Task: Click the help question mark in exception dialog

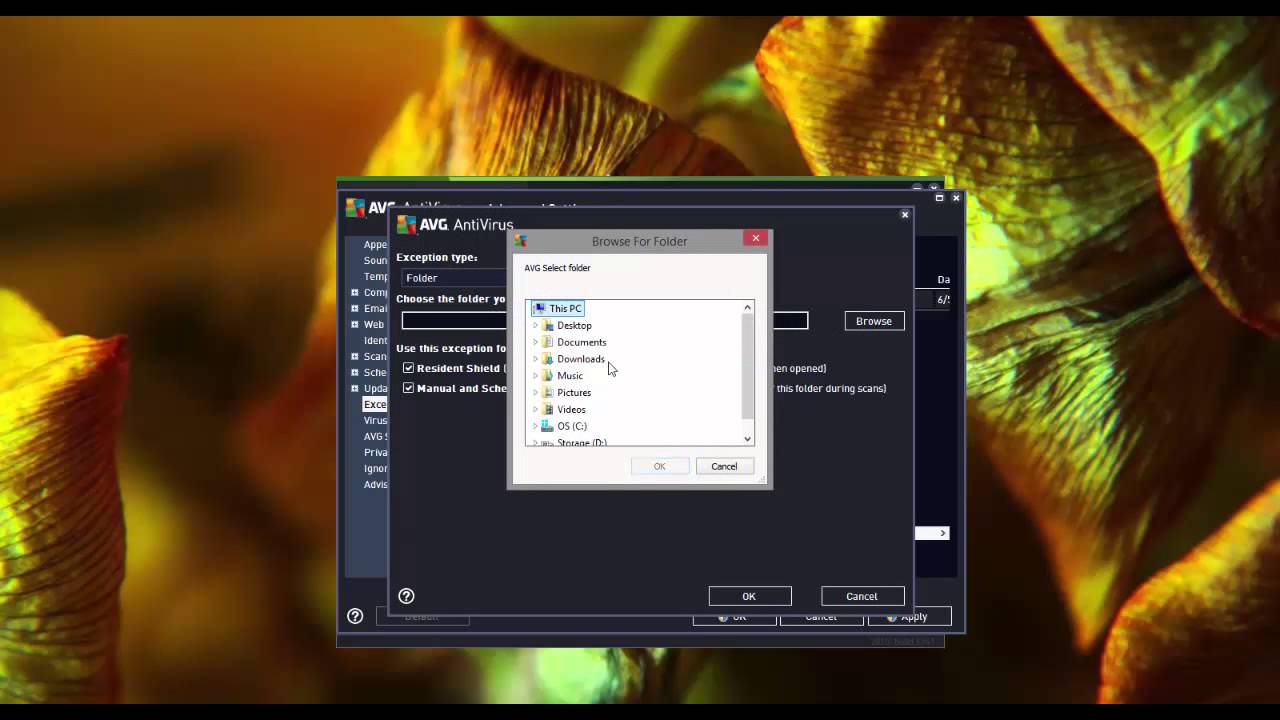Action: [x=406, y=596]
